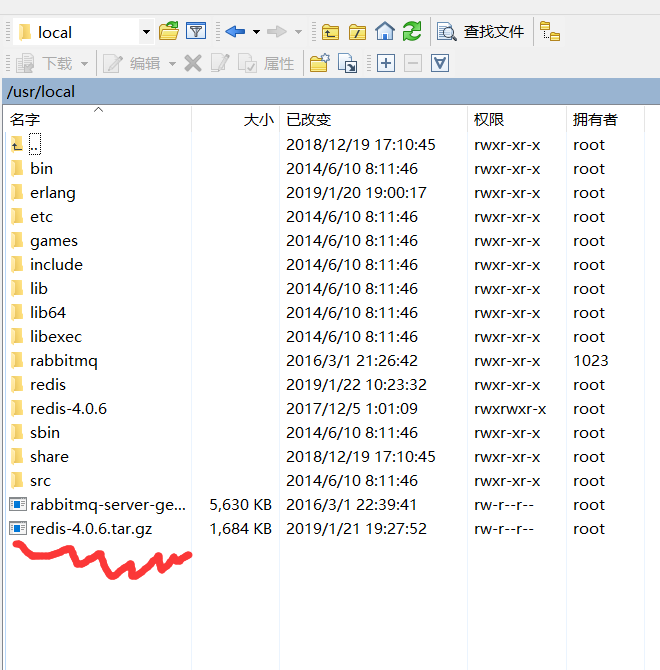Click date 2016/3/1 21:26:42 of rabbitmq
Screen dimensions: 660x670
(352, 361)
